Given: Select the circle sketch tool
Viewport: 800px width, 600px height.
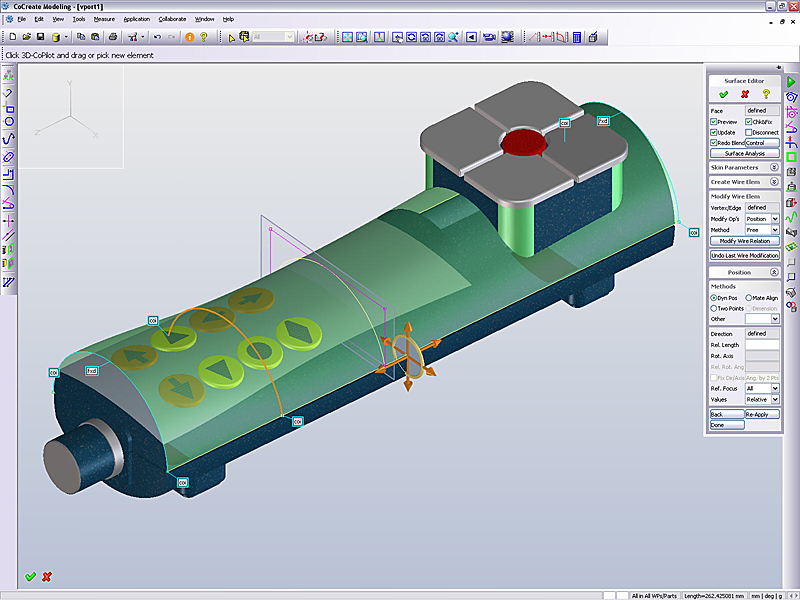Looking at the screenshot, I should pyautogui.click(x=9, y=122).
